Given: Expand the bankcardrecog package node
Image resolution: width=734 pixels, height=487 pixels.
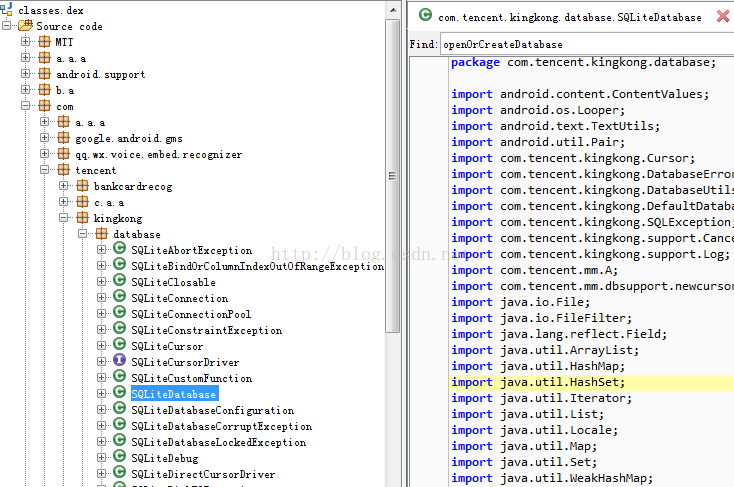Looking at the screenshot, I should pos(64,186).
